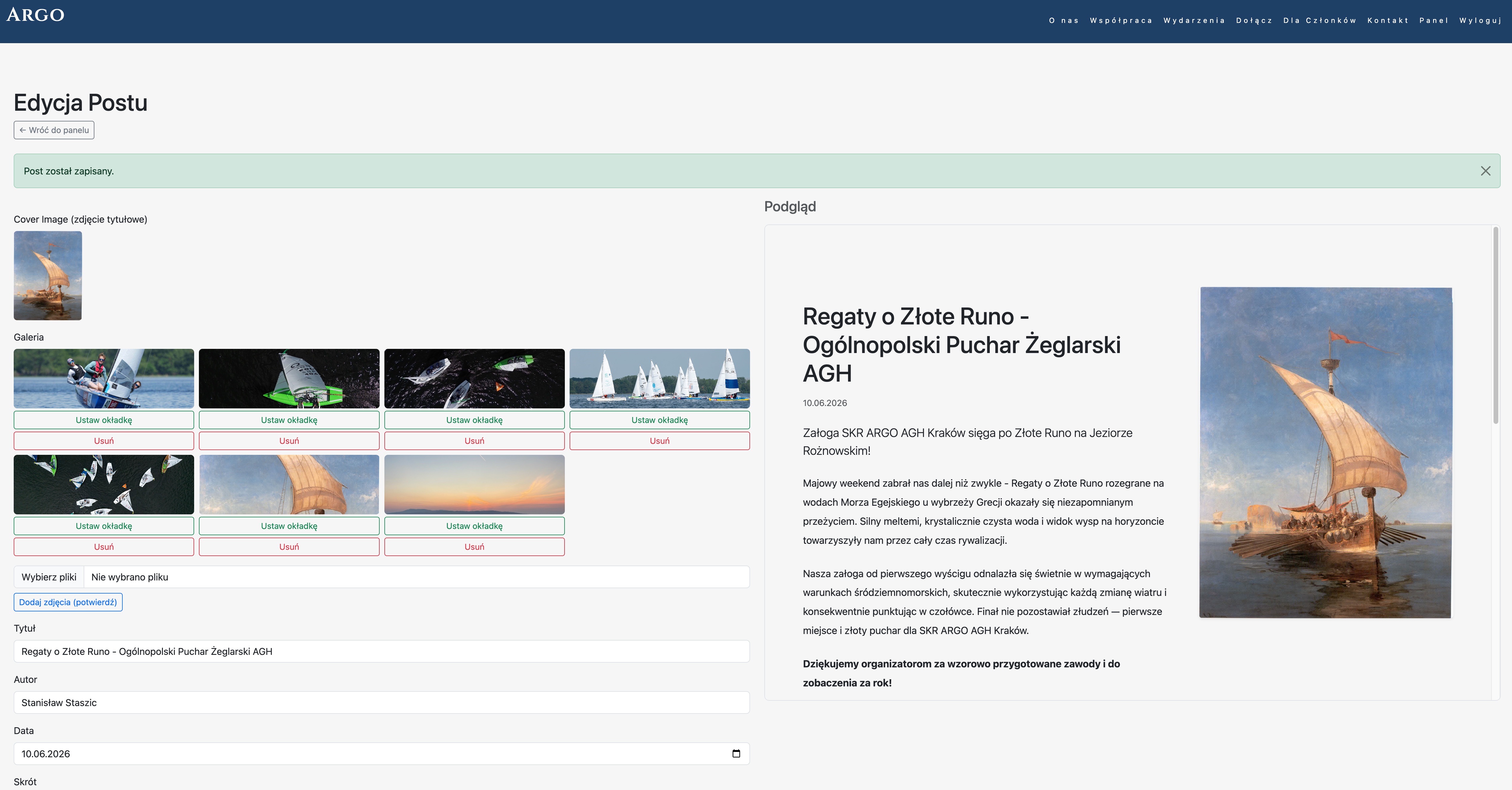Remove the three-boats aerial photo with Usuń
The width and height of the screenshot is (1512, 790).
click(474, 441)
